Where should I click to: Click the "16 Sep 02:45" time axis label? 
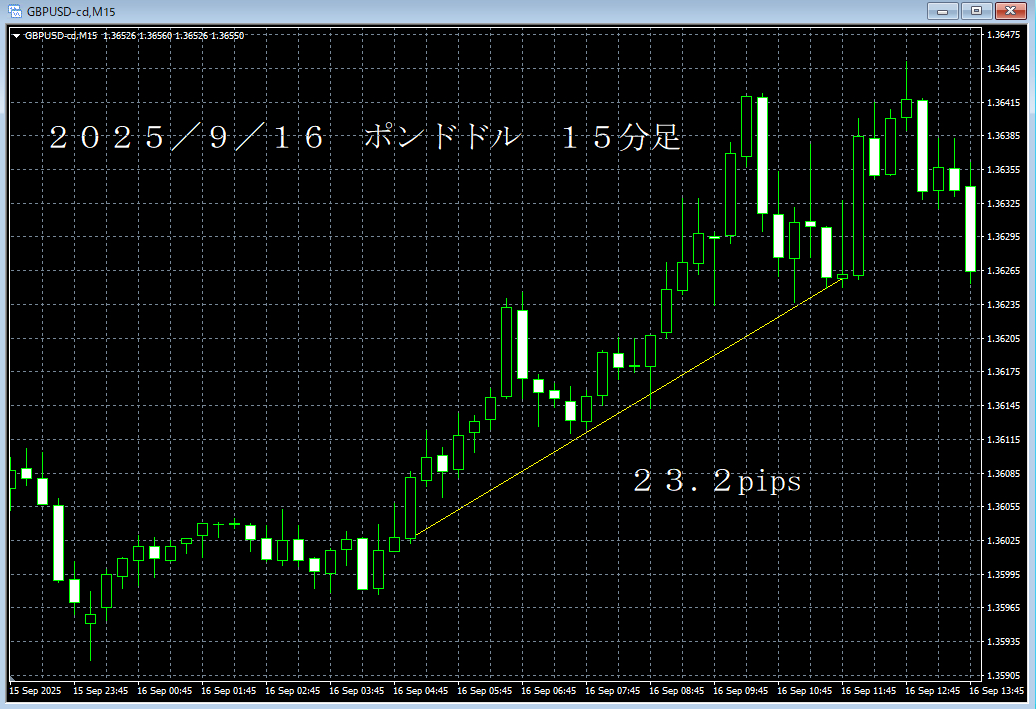pos(293,690)
